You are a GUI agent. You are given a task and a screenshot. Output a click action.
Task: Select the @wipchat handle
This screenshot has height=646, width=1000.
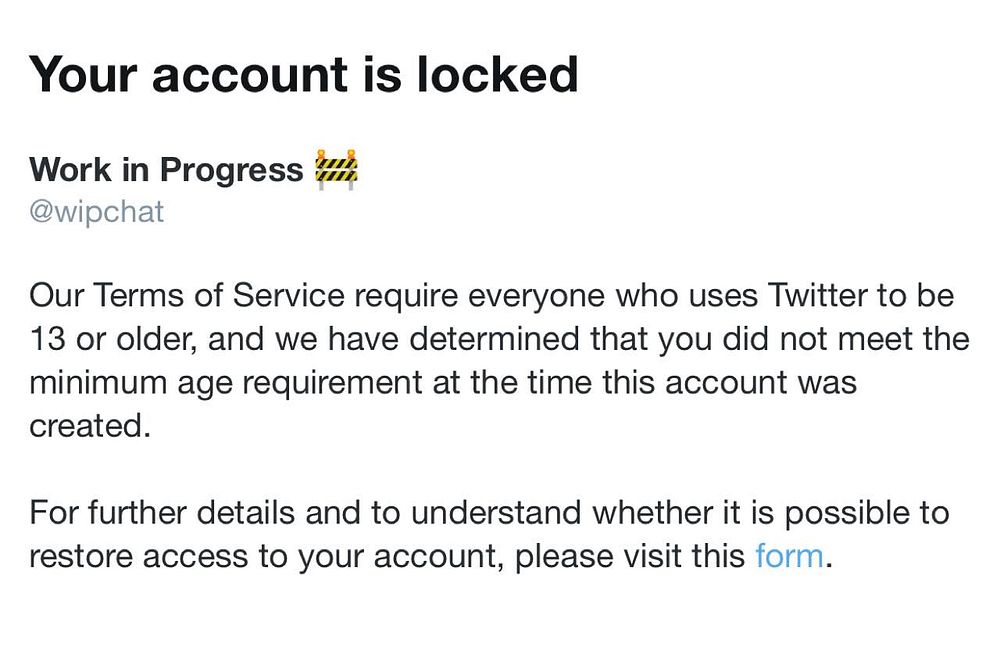pyautogui.click(x=97, y=212)
